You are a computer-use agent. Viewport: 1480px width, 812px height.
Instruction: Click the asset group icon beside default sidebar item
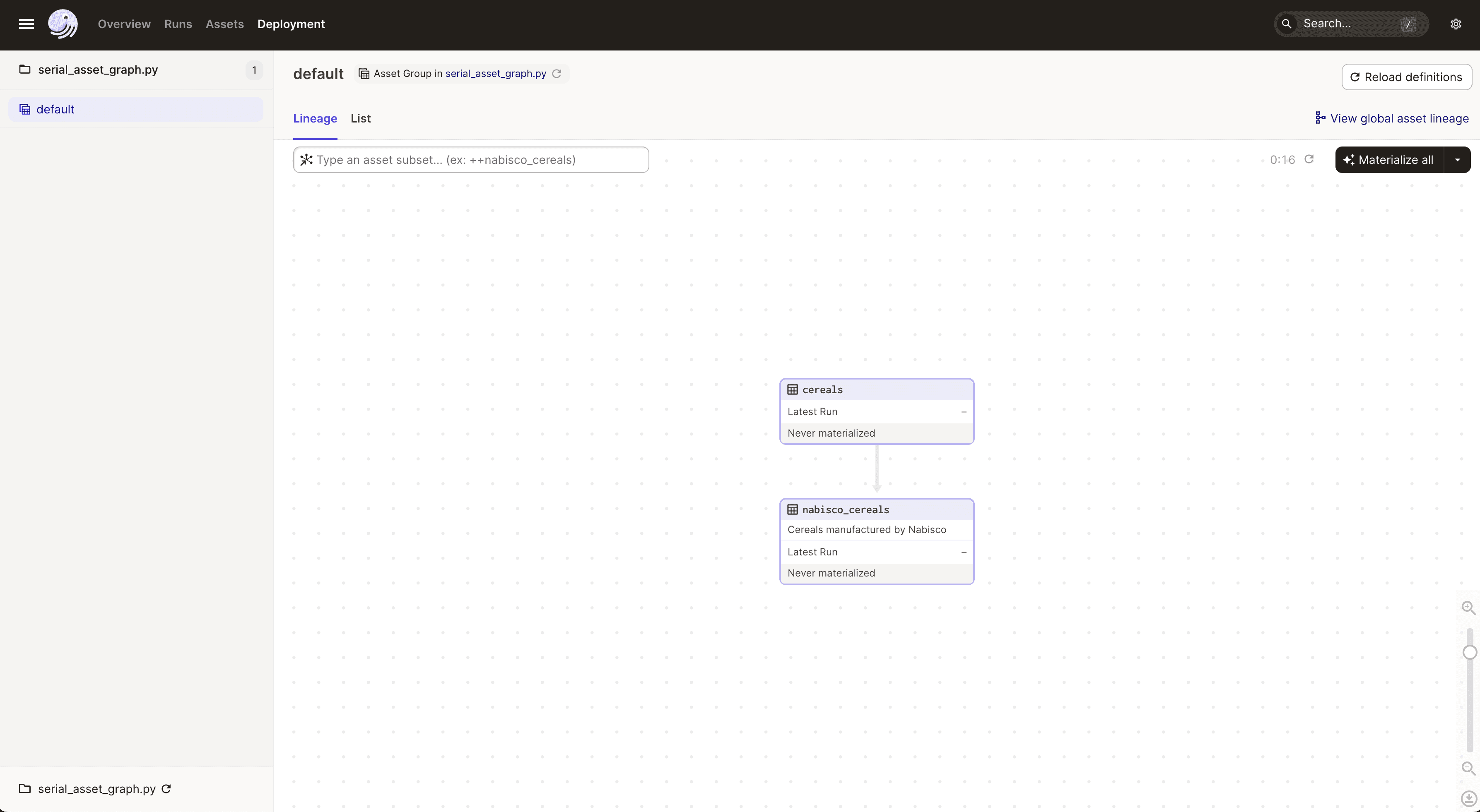point(25,109)
